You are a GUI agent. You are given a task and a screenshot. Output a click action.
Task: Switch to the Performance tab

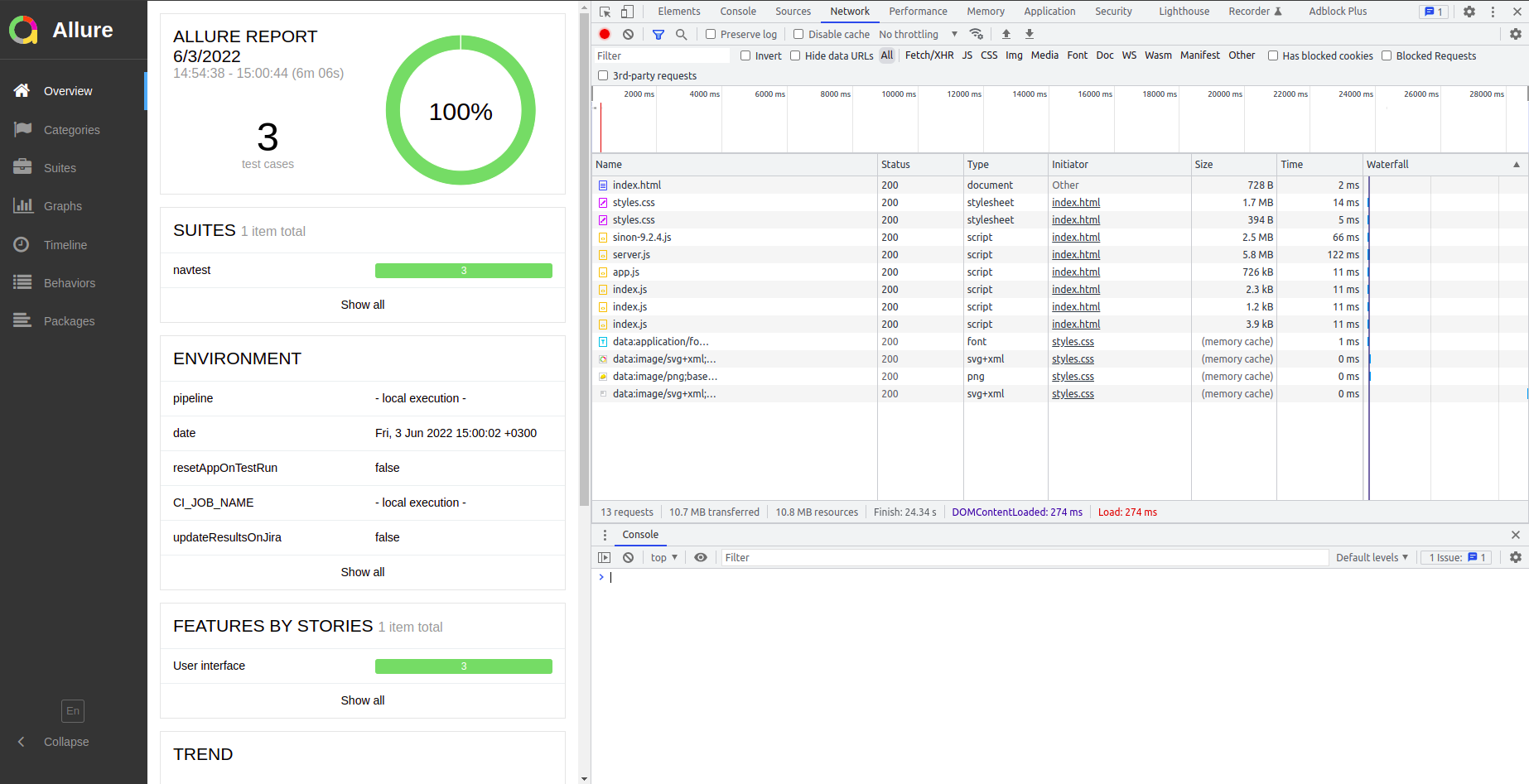(x=918, y=11)
